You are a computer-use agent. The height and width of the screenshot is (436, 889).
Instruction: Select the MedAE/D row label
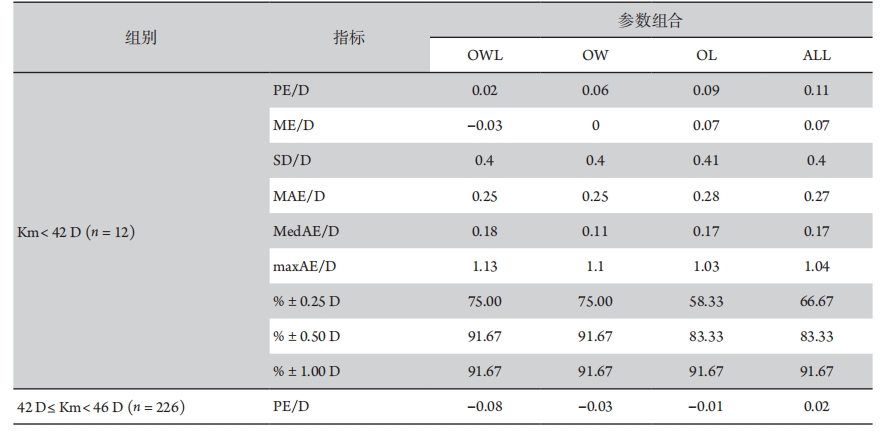pos(306,232)
